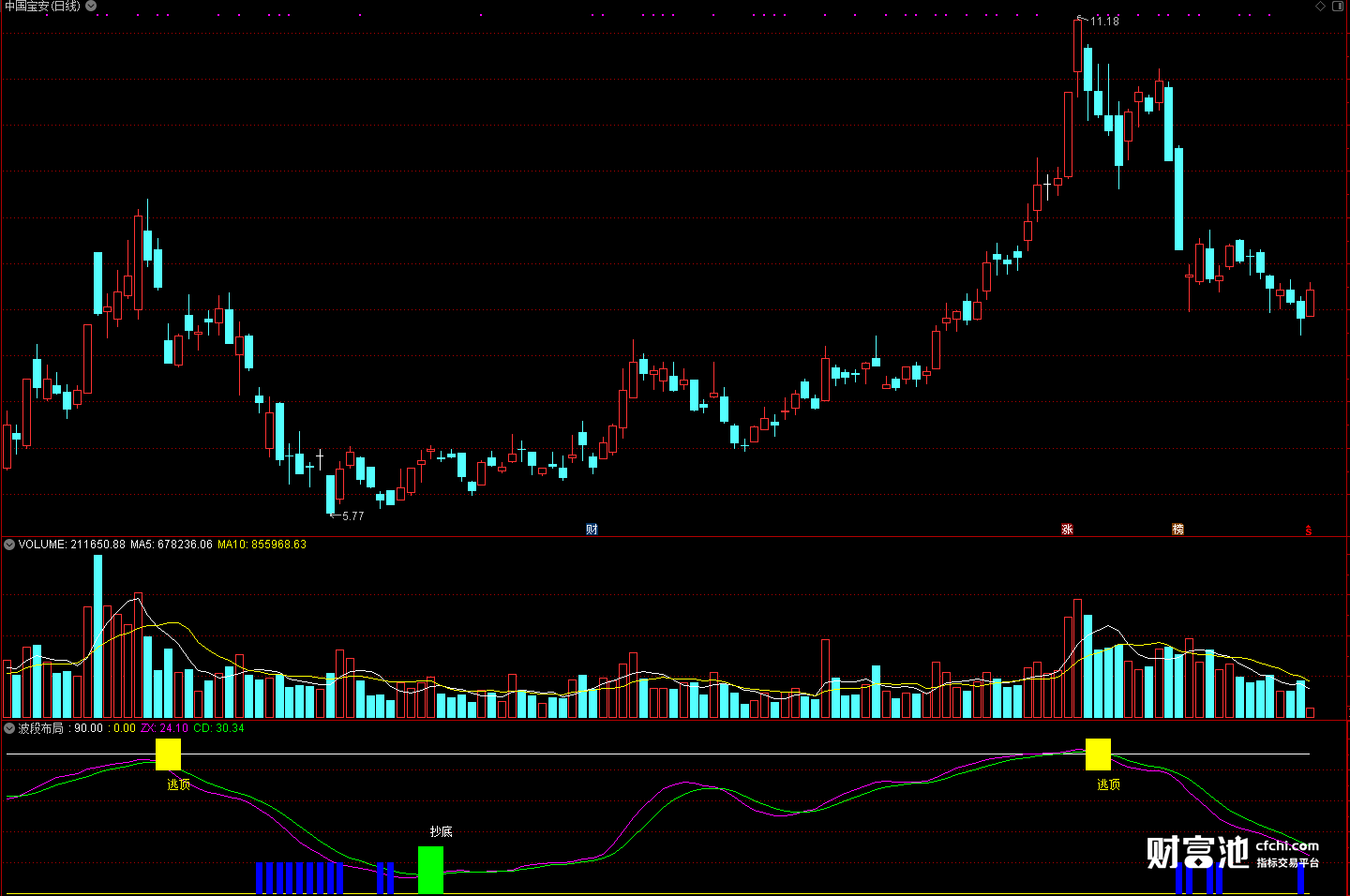
Task: Click the red 涨 event marker
Action: click(1067, 530)
